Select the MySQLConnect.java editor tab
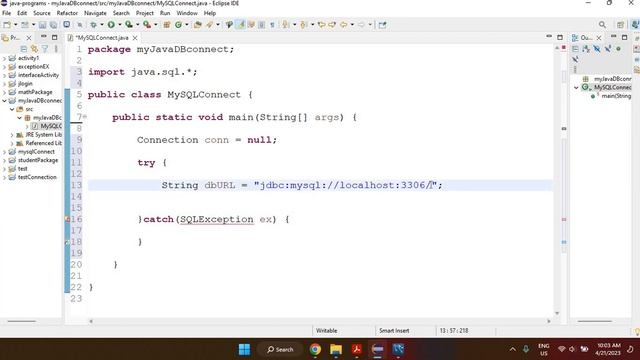The image size is (640, 360). (102, 38)
